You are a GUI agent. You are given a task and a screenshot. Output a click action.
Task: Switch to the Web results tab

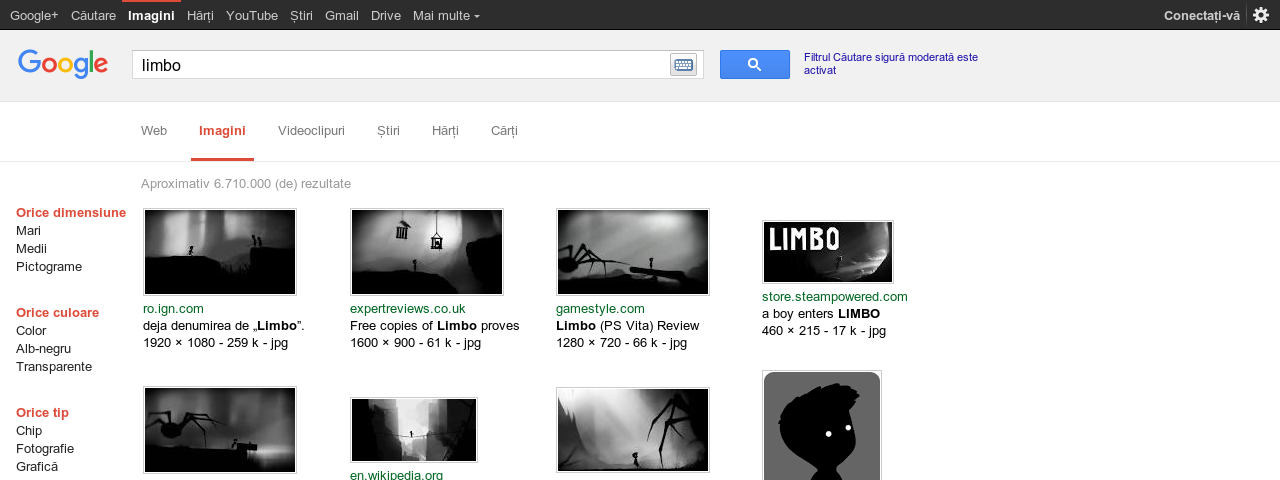154,131
